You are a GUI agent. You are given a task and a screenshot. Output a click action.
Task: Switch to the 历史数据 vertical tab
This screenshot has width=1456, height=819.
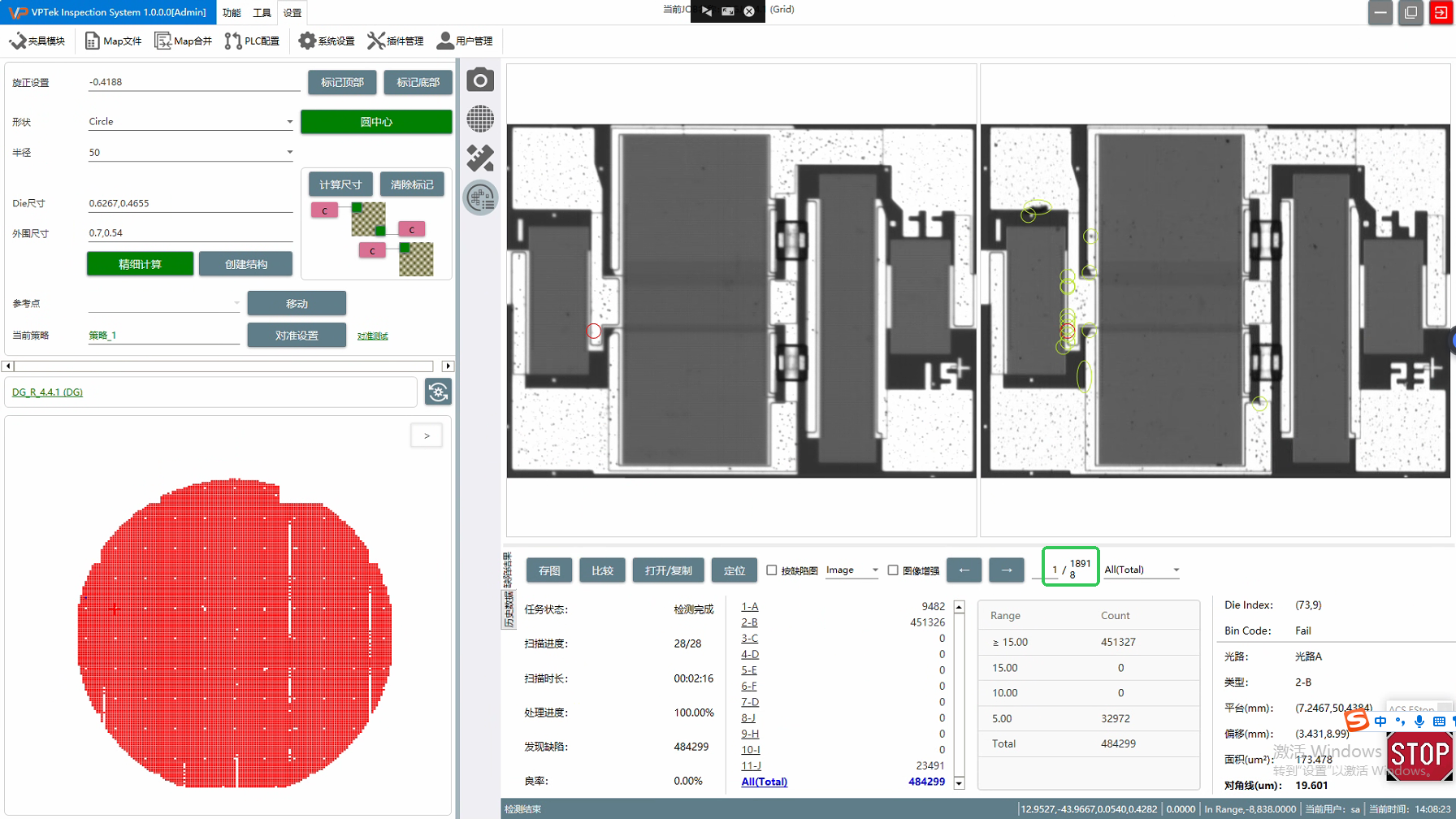[x=509, y=609]
